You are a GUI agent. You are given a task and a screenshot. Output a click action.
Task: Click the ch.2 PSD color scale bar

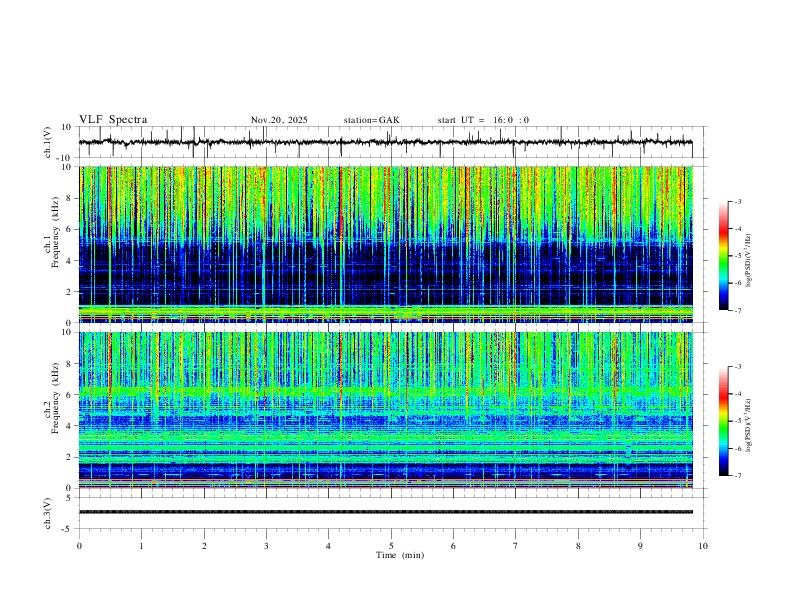point(723,421)
